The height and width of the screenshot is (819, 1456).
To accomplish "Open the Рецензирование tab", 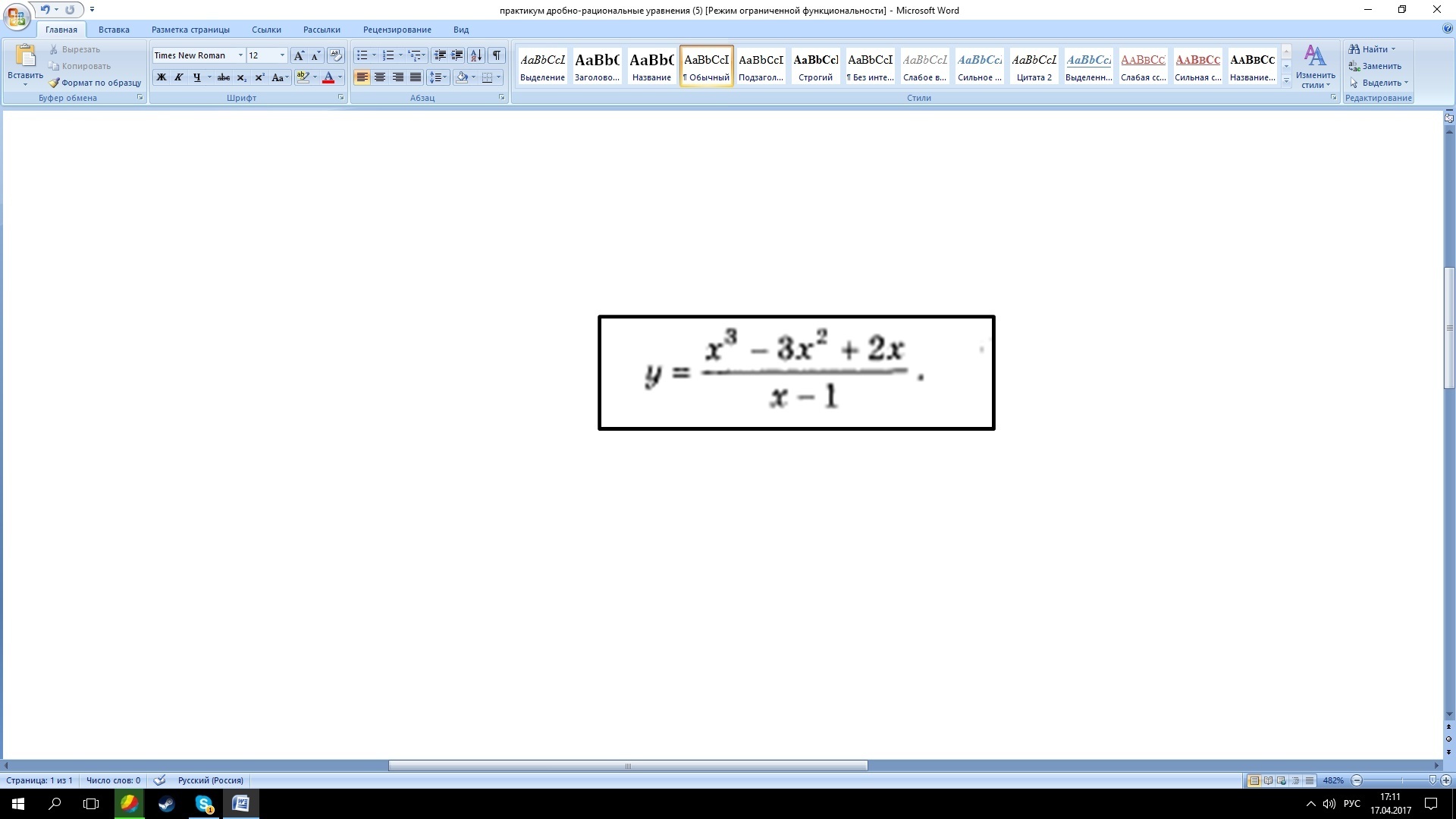I will coord(396,30).
